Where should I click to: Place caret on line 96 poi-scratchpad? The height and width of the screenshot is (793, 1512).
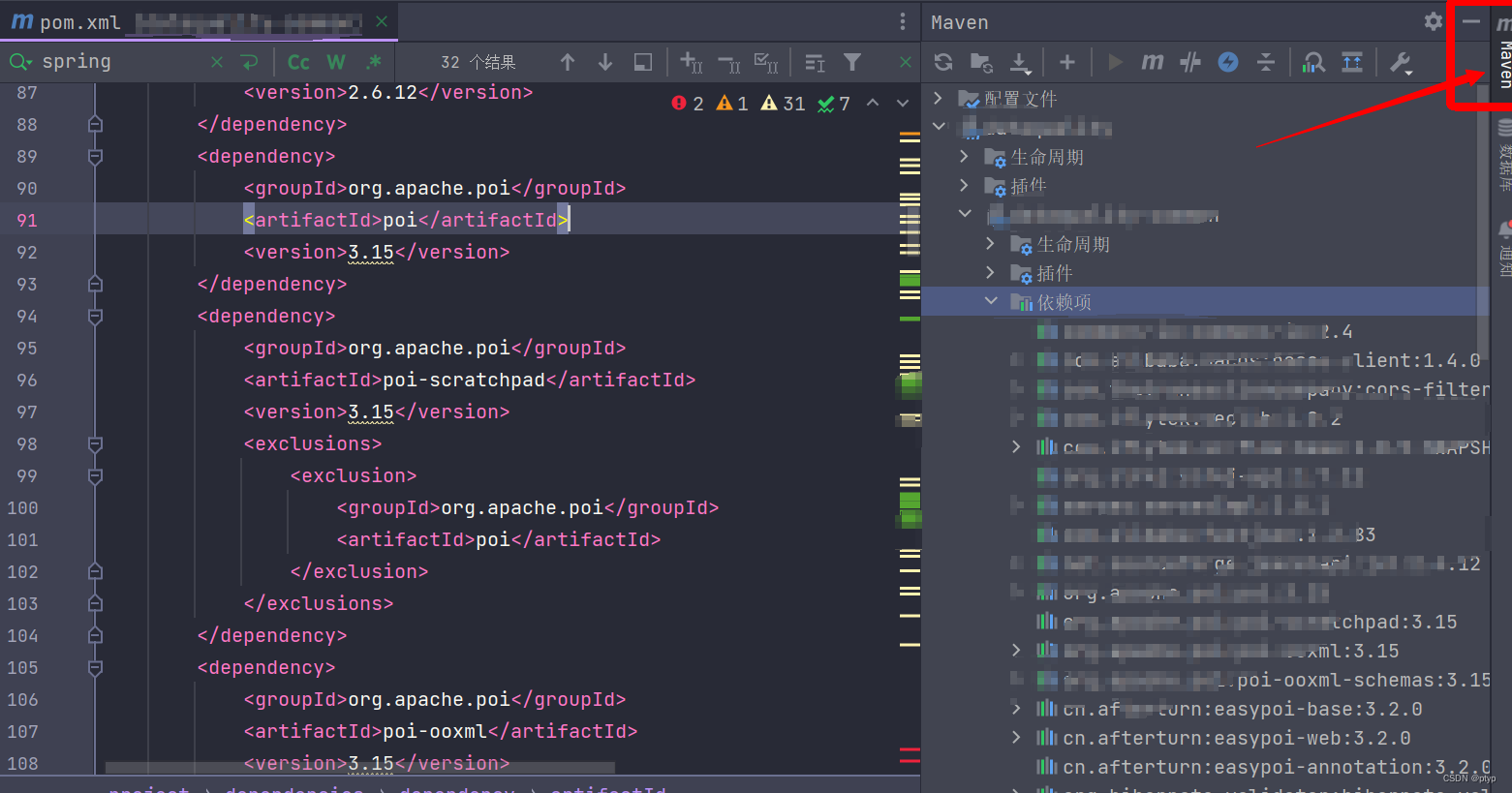[x=464, y=381]
